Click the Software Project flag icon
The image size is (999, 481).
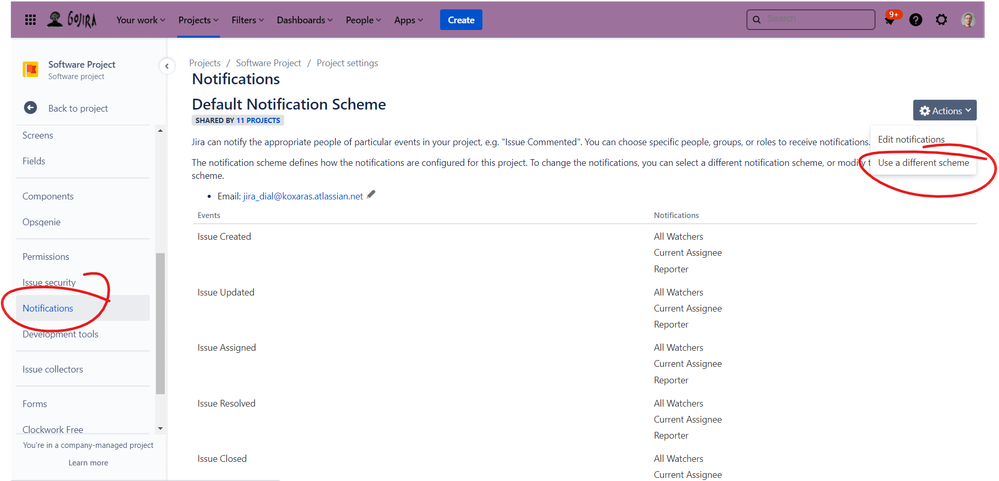30,69
